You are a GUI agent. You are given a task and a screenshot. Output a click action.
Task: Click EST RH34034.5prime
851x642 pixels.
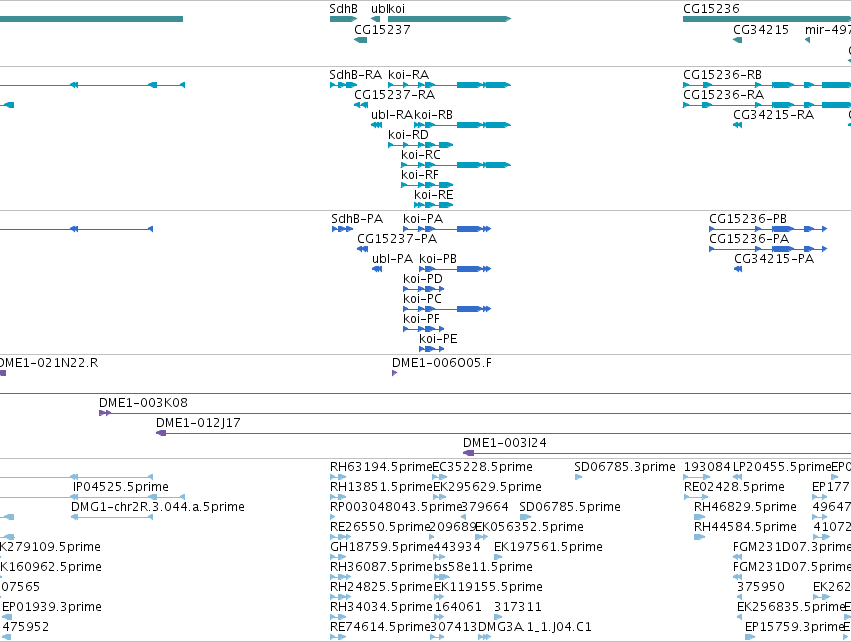pos(381,607)
